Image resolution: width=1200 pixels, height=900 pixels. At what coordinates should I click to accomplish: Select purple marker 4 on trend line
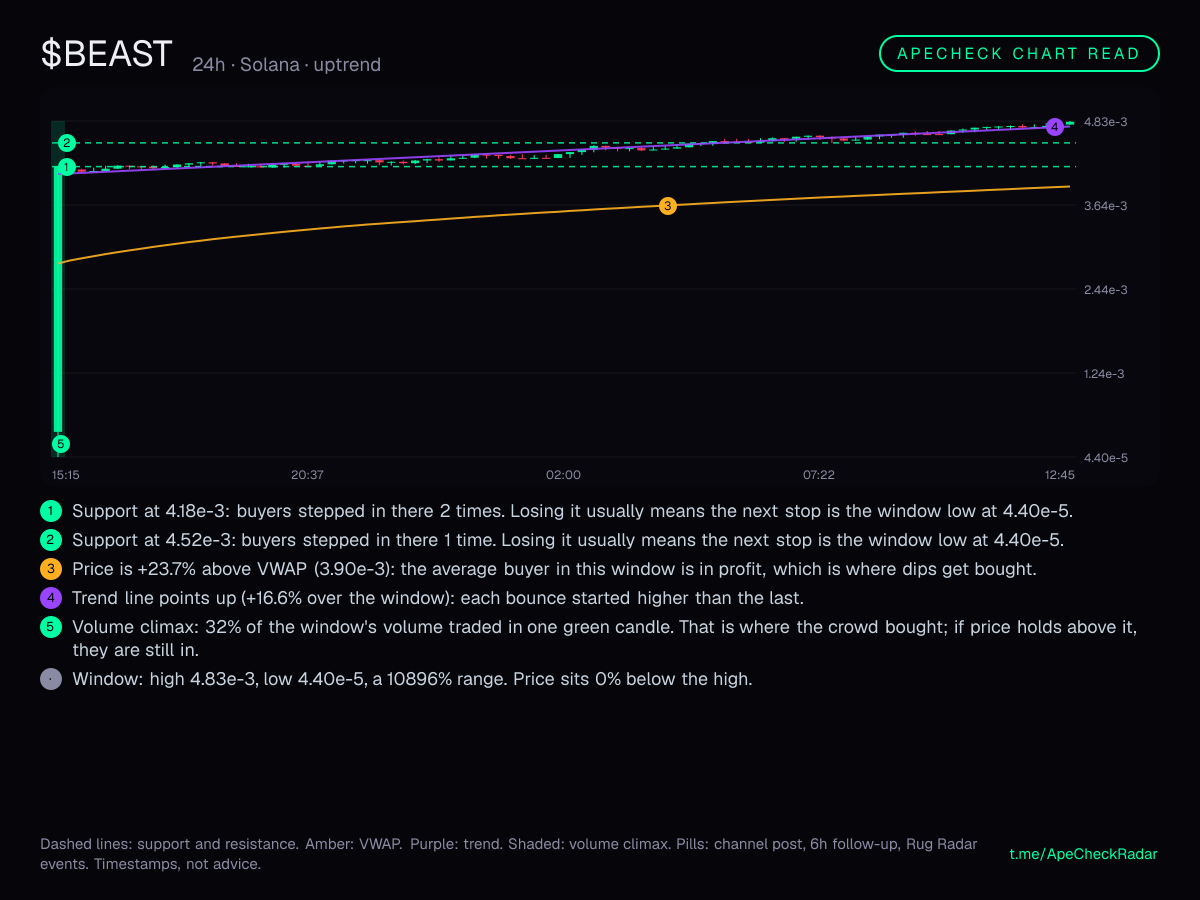point(1054,127)
